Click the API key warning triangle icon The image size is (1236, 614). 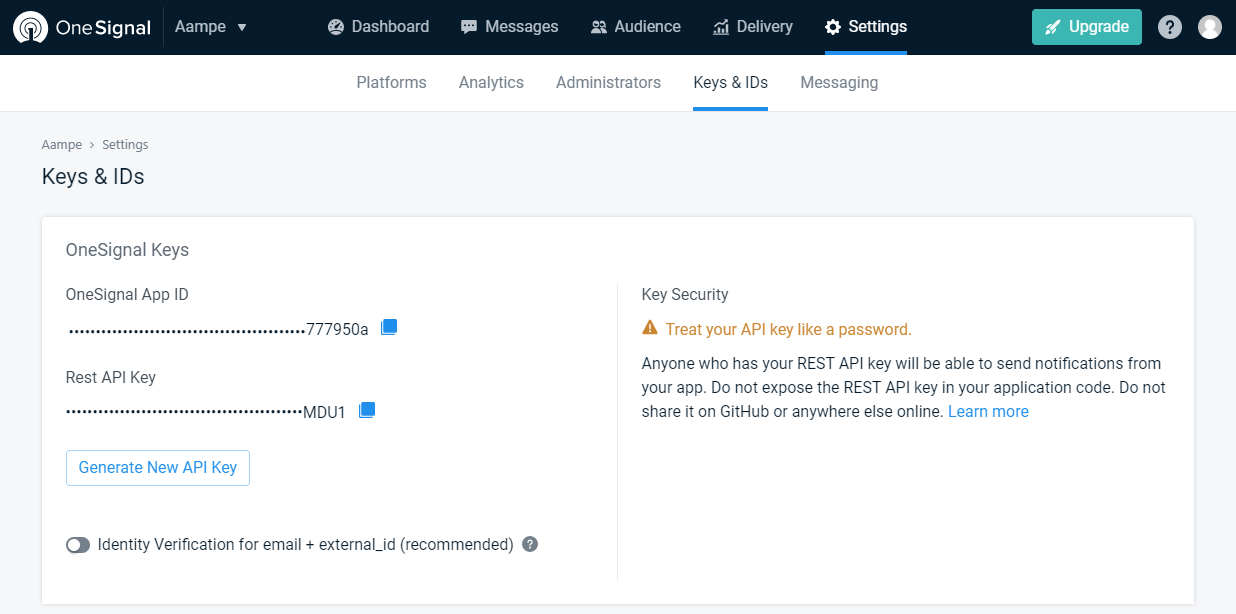click(x=650, y=328)
